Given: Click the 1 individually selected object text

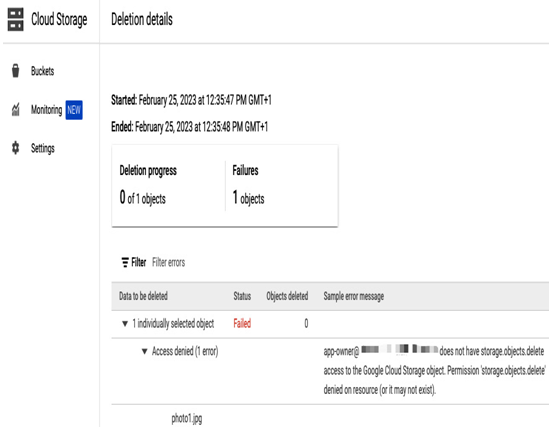Looking at the screenshot, I should pos(173,323).
